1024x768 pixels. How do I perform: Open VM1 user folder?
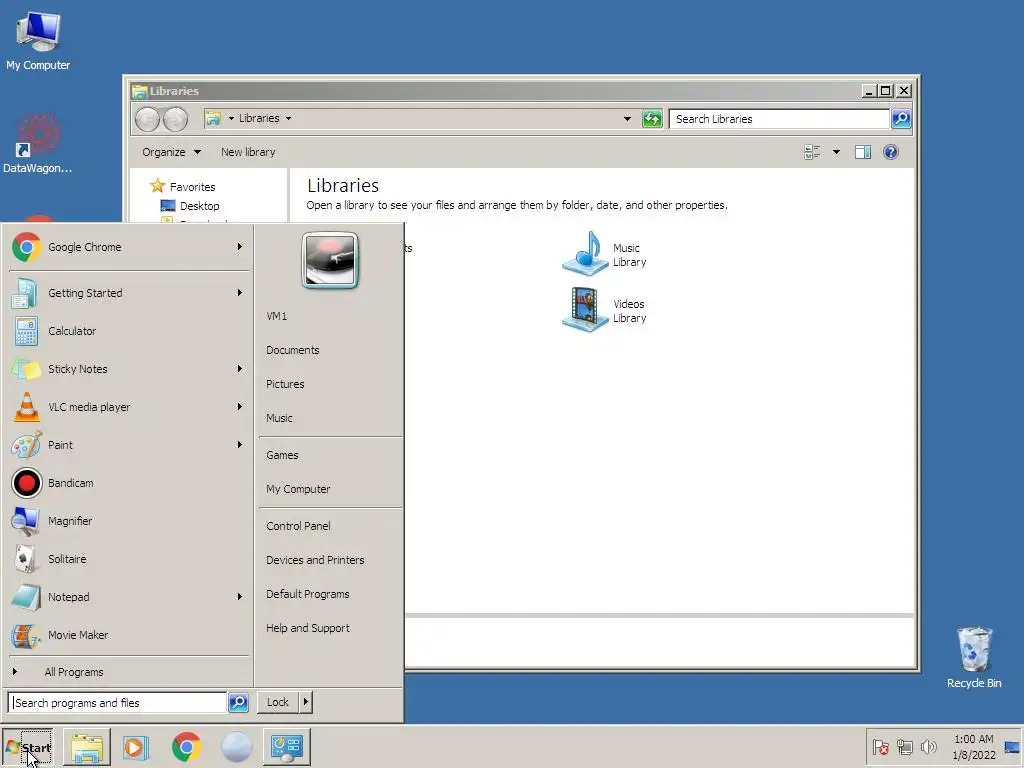click(x=330, y=316)
